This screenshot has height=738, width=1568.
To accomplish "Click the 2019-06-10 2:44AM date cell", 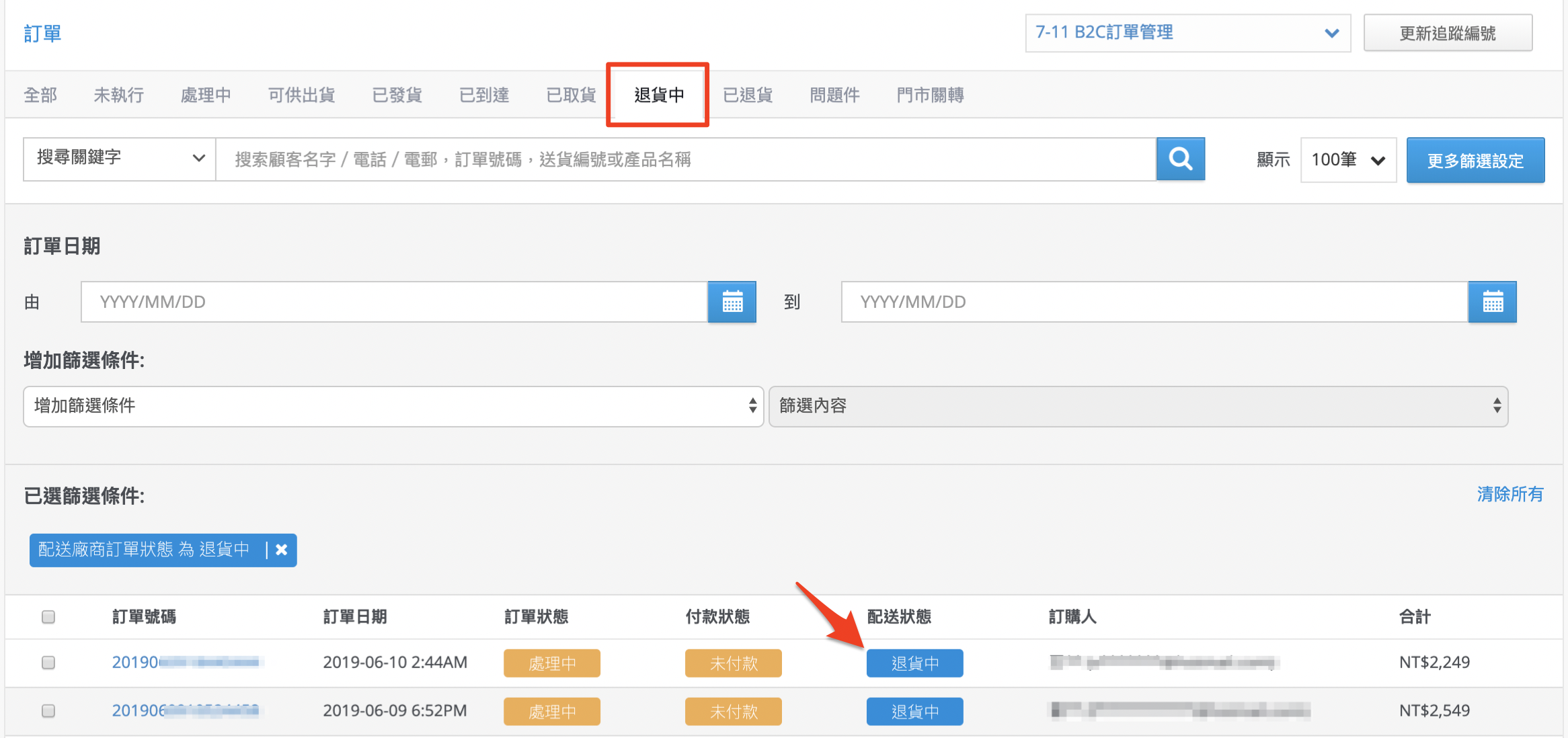I will pos(395,662).
